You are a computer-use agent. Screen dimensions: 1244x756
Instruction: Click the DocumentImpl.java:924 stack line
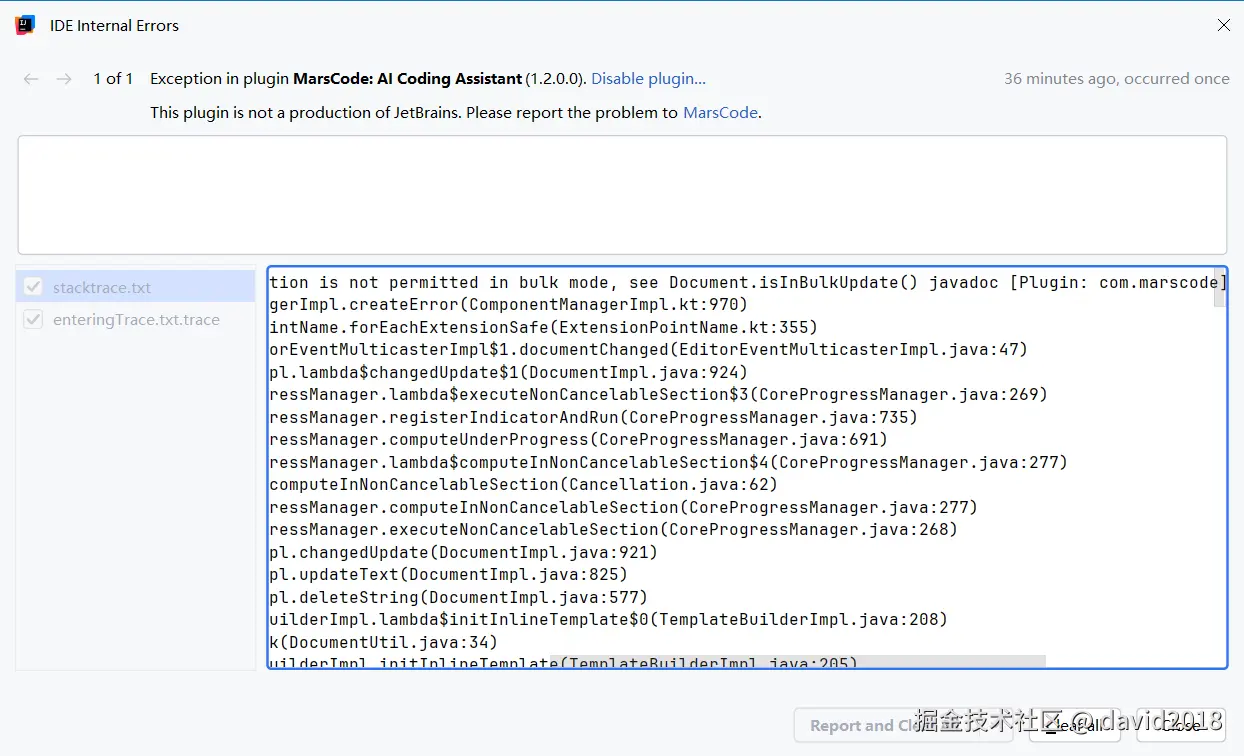(x=508, y=372)
